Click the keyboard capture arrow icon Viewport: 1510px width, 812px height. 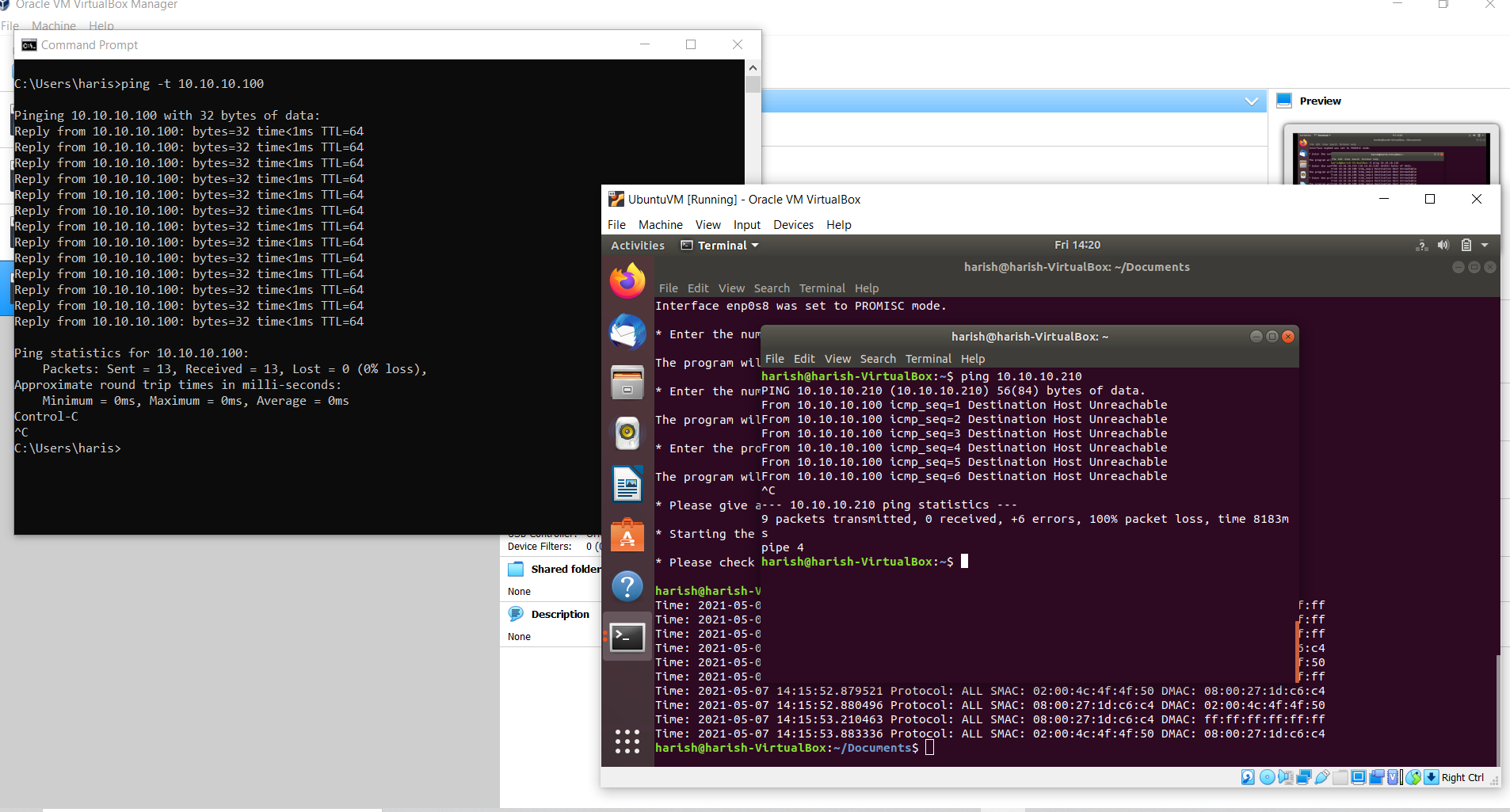pos(1432,777)
